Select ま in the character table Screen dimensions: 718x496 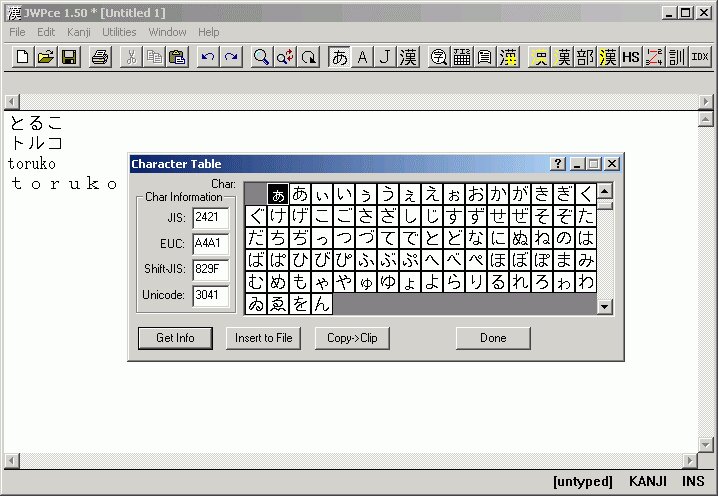(x=564, y=260)
